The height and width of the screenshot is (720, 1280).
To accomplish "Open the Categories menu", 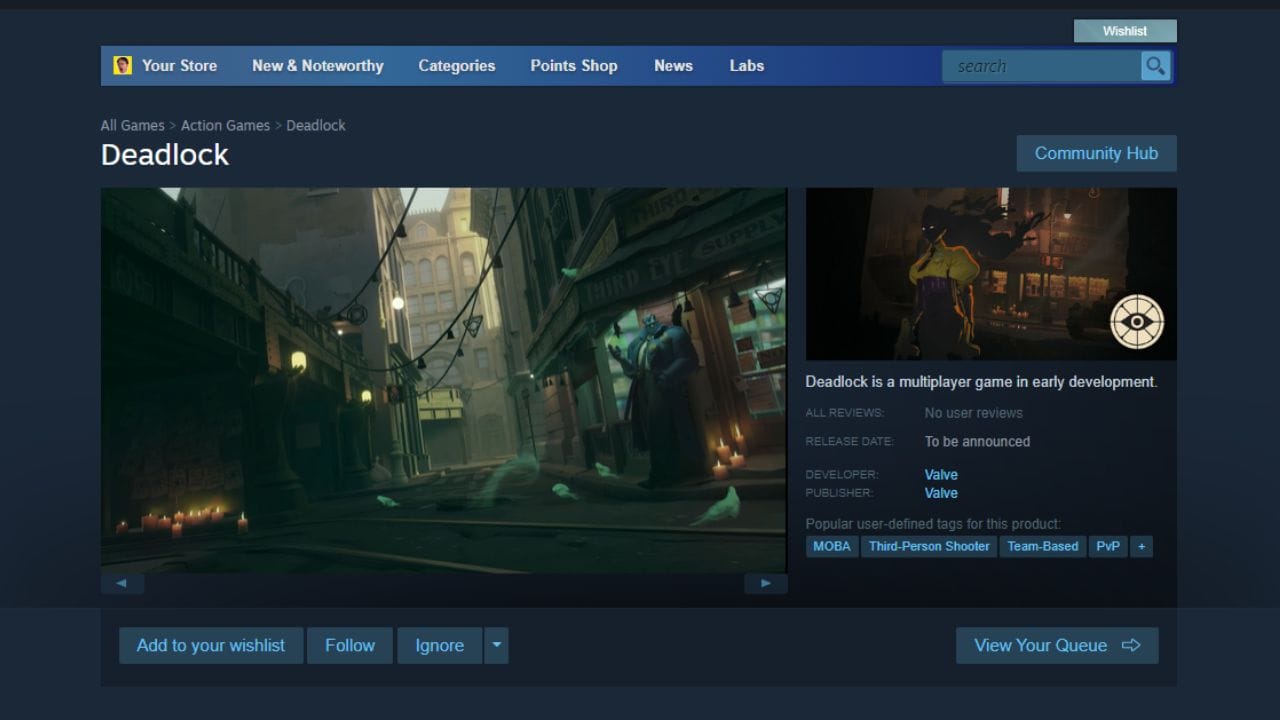I will [x=456, y=66].
